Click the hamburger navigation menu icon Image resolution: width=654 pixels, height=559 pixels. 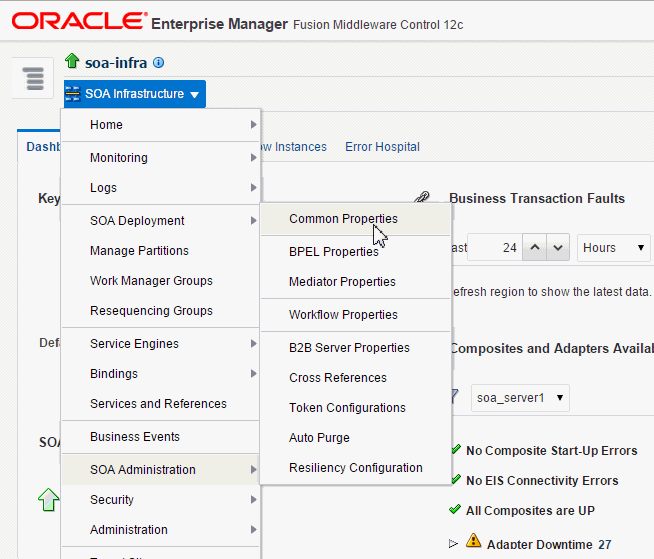tap(34, 78)
